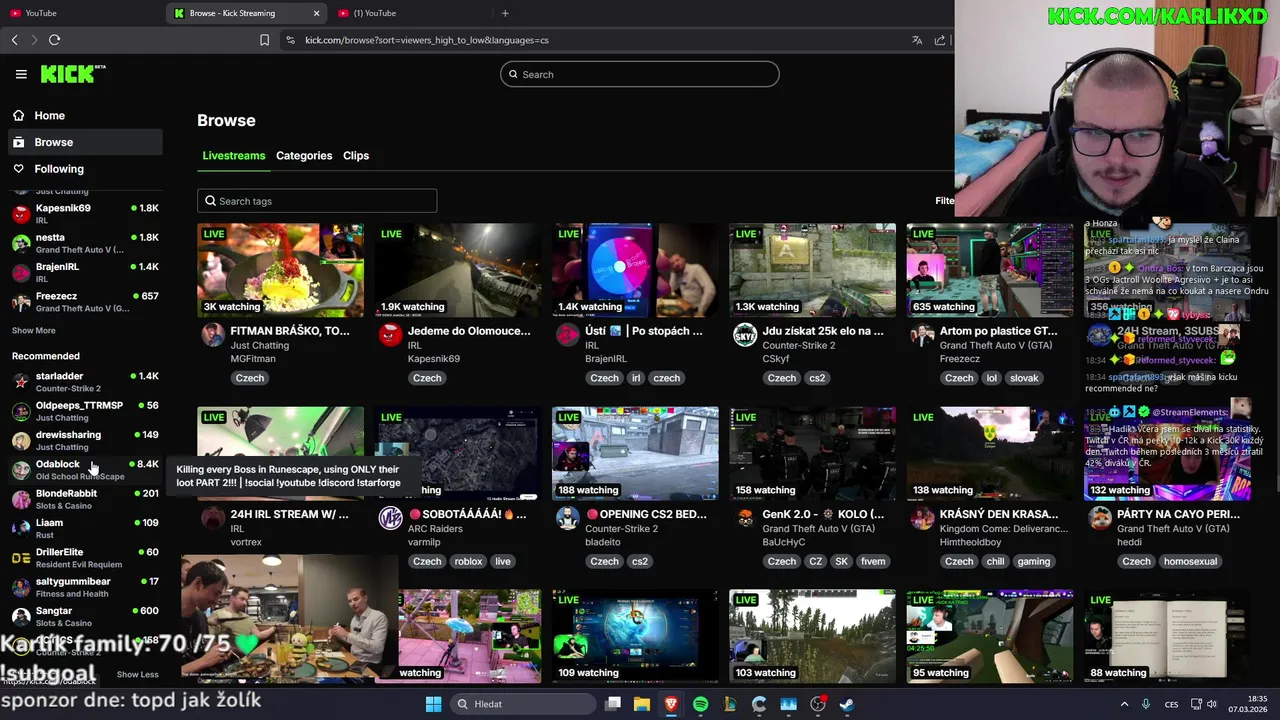Screen dimensions: 1280x720
Task: Click the browser address bar URL
Action: pos(427,40)
